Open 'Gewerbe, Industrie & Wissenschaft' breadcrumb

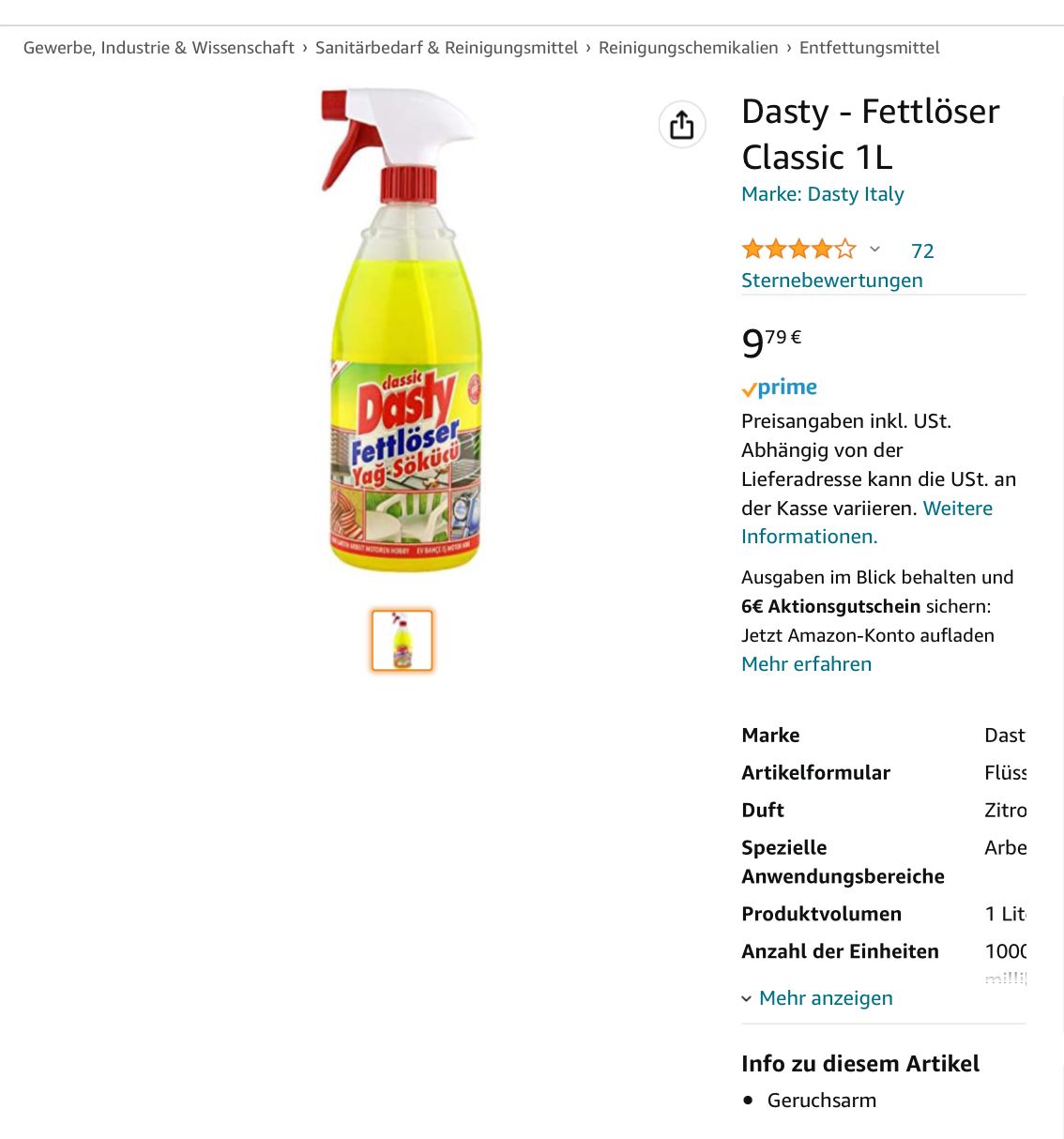pyautogui.click(x=159, y=48)
